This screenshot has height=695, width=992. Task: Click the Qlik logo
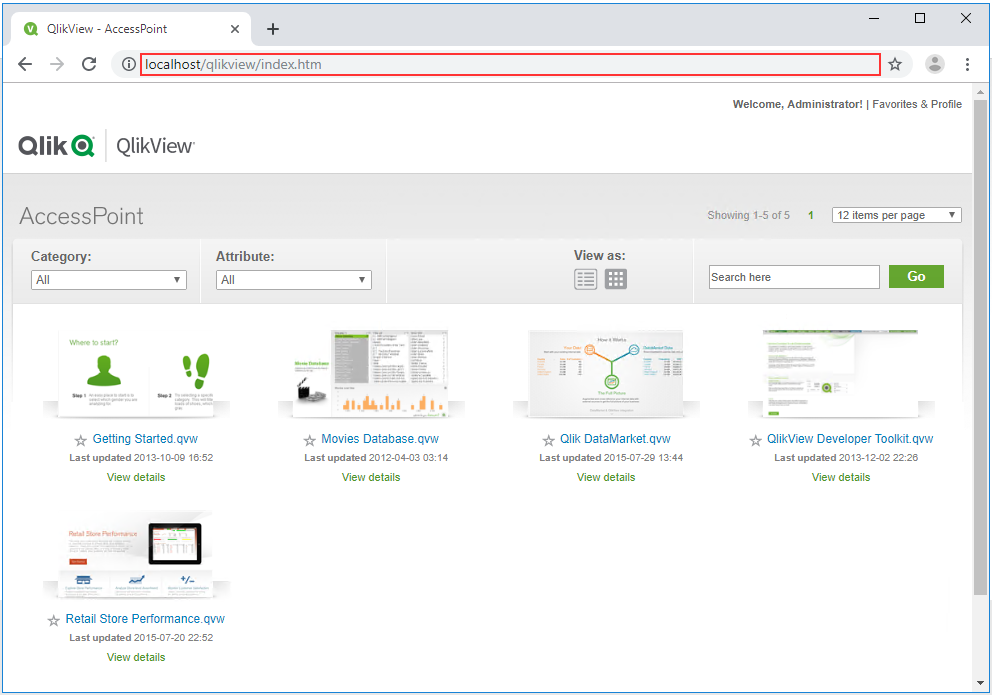pos(57,144)
